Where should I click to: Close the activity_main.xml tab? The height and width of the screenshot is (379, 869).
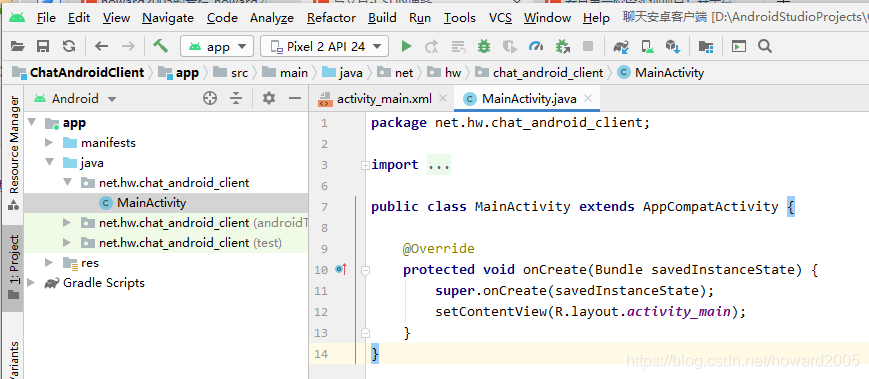tap(443, 99)
